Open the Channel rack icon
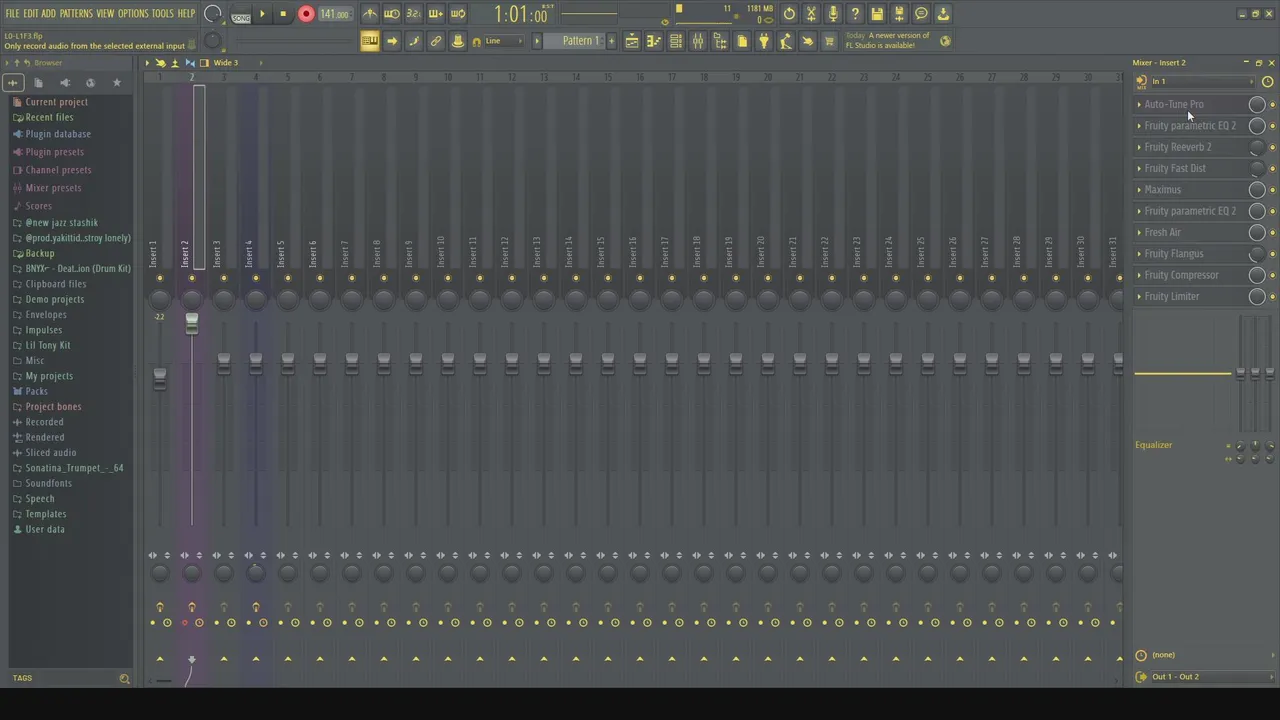This screenshot has height=720, width=1280. [x=676, y=41]
